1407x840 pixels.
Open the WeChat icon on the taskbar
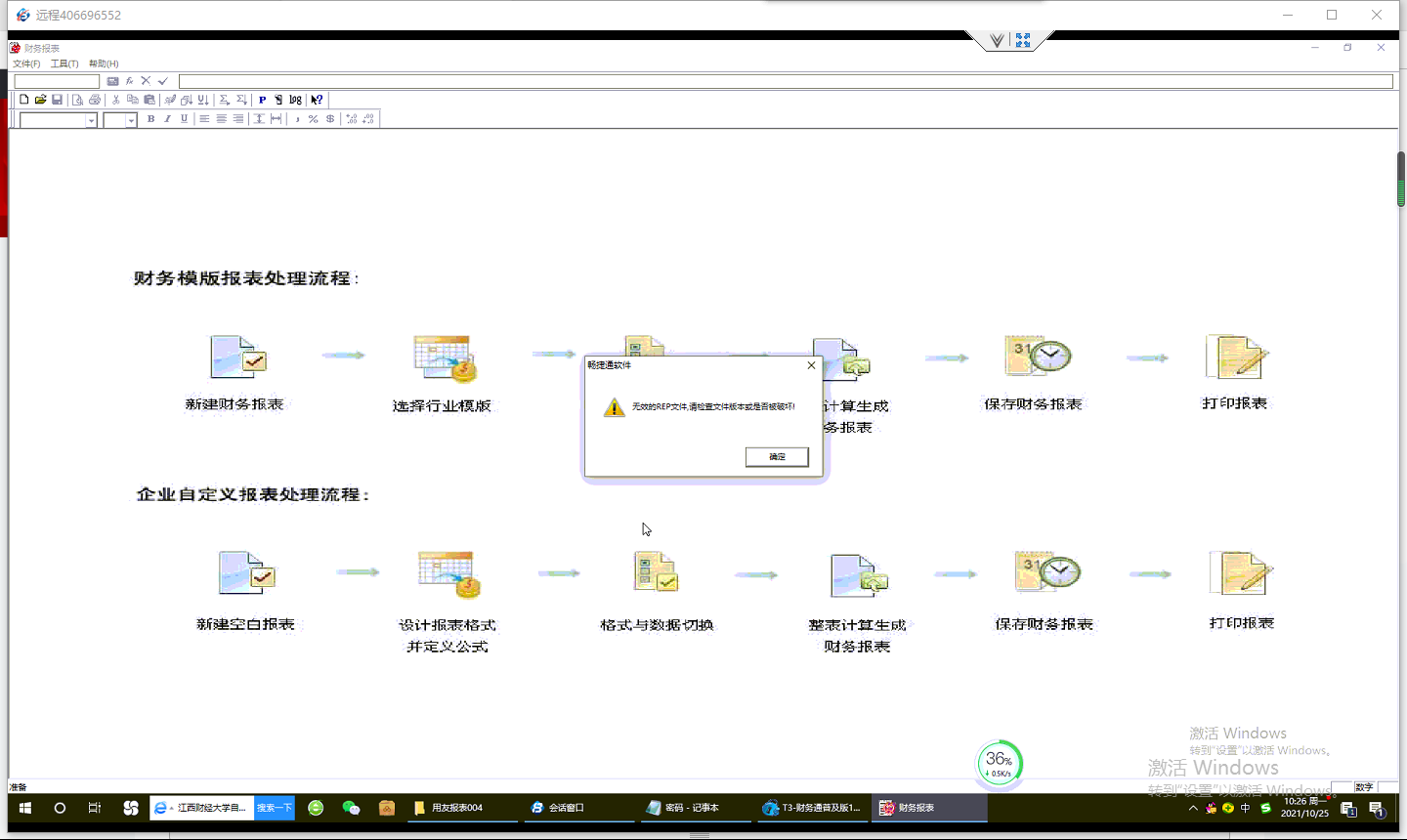click(352, 808)
